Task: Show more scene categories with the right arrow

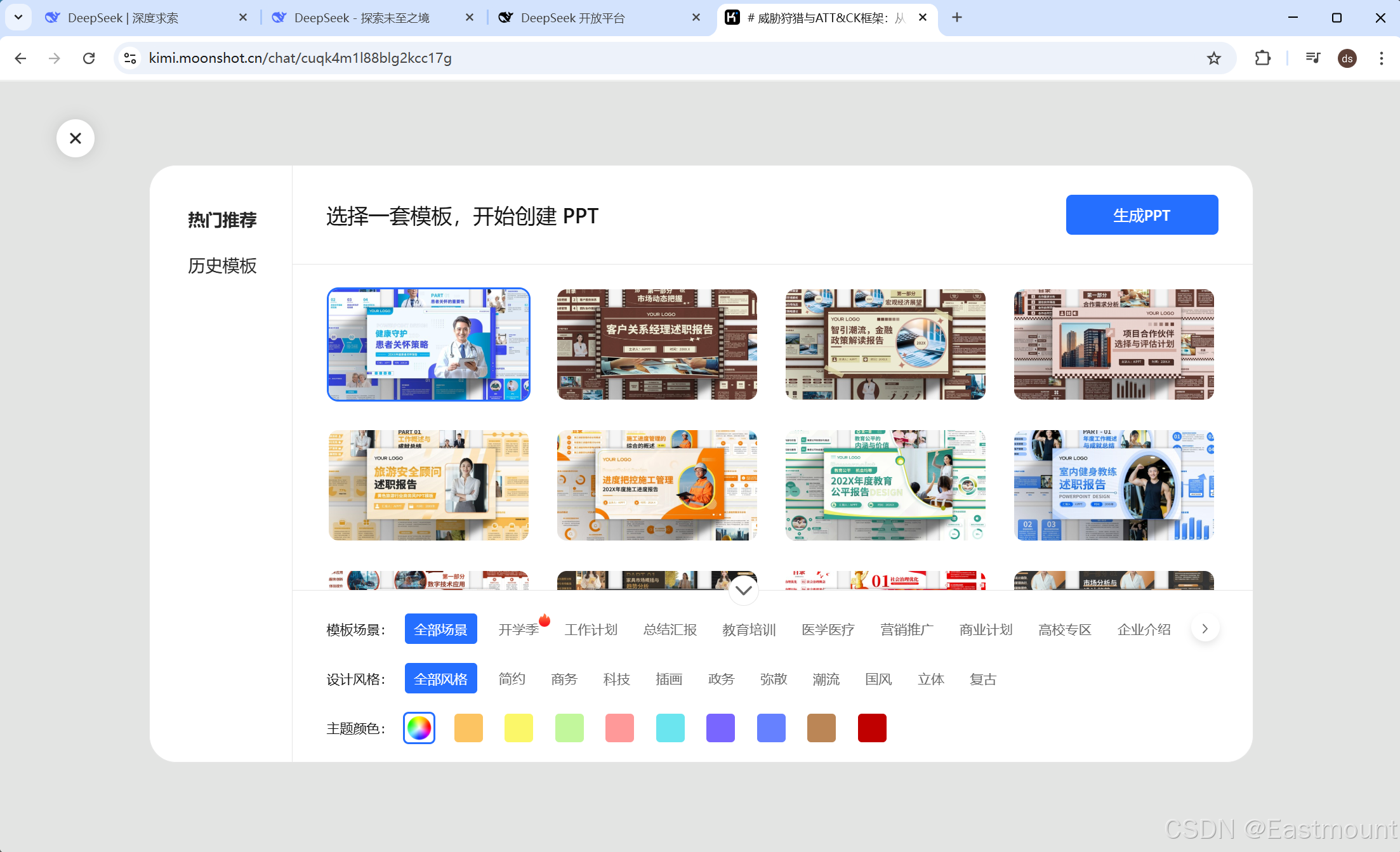Action: 1205,629
